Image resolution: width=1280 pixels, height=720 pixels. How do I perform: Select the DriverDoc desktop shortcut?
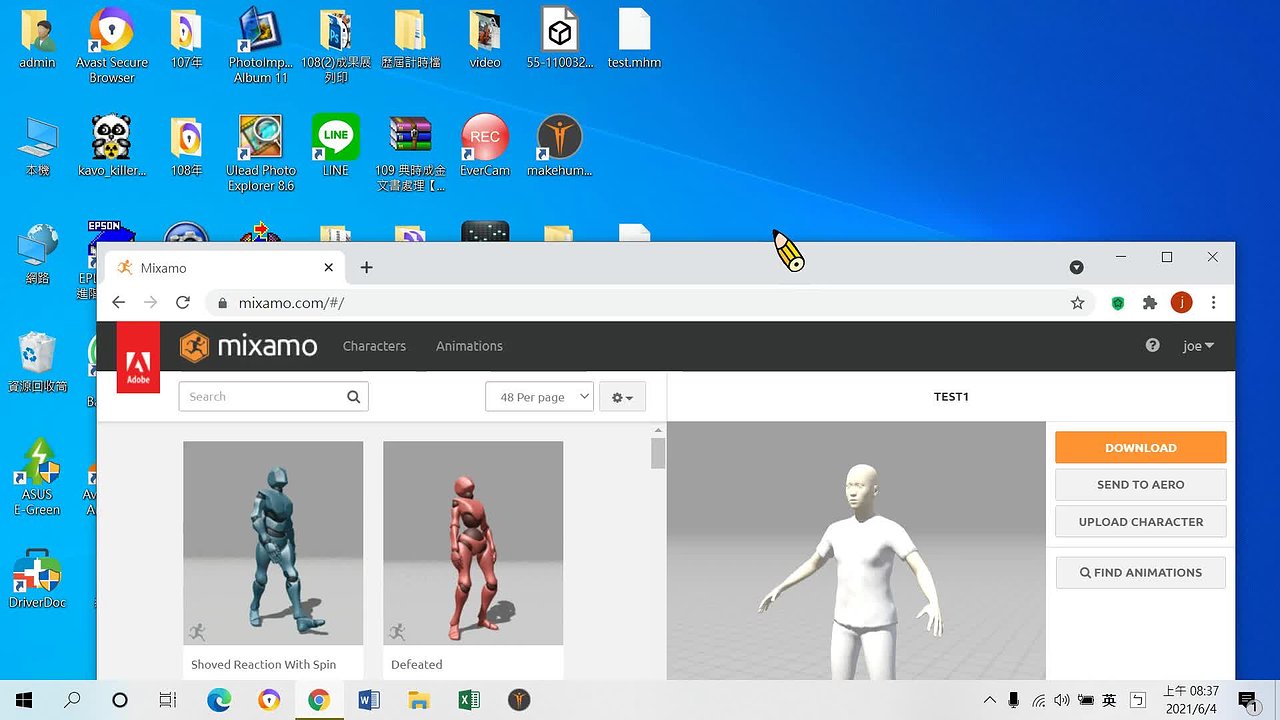pos(38,578)
